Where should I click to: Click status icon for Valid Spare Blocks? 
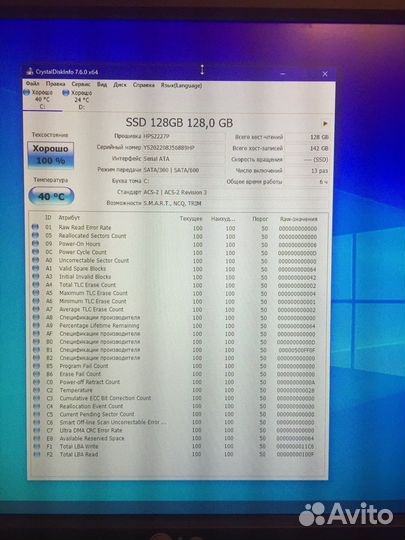[35, 268]
